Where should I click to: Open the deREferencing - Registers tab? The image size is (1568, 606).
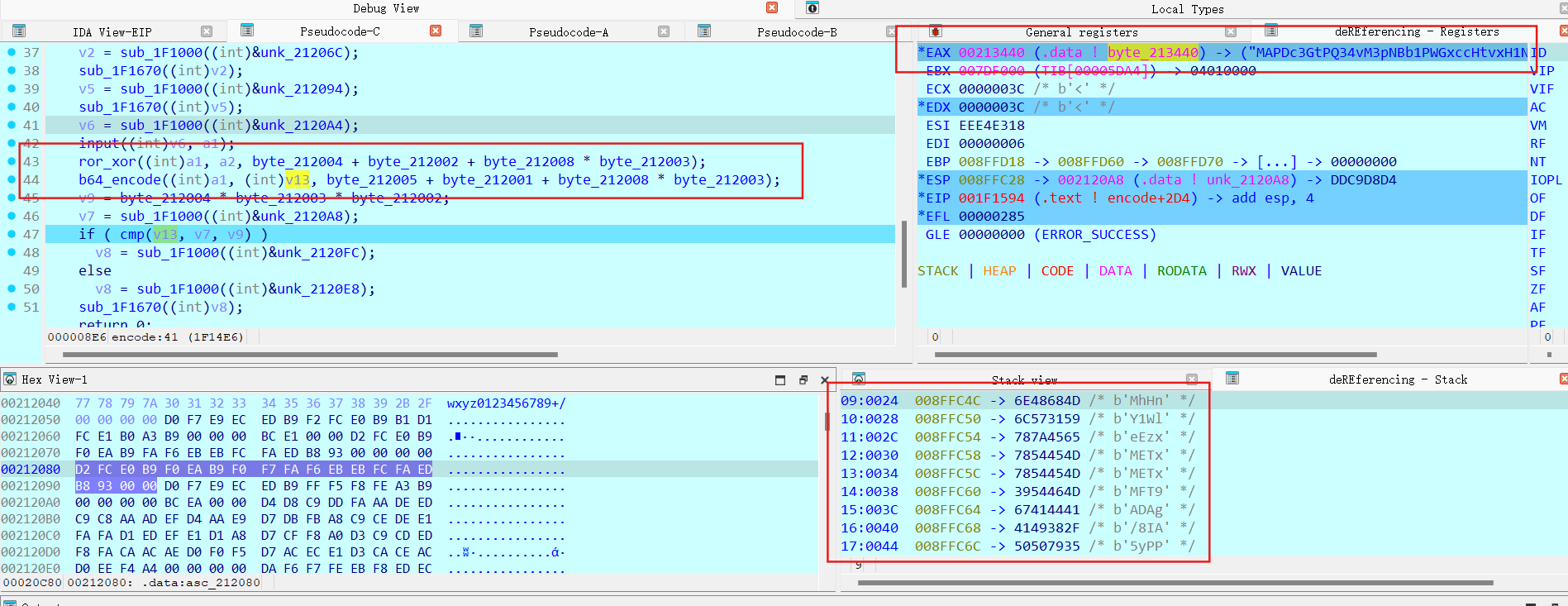(1416, 31)
